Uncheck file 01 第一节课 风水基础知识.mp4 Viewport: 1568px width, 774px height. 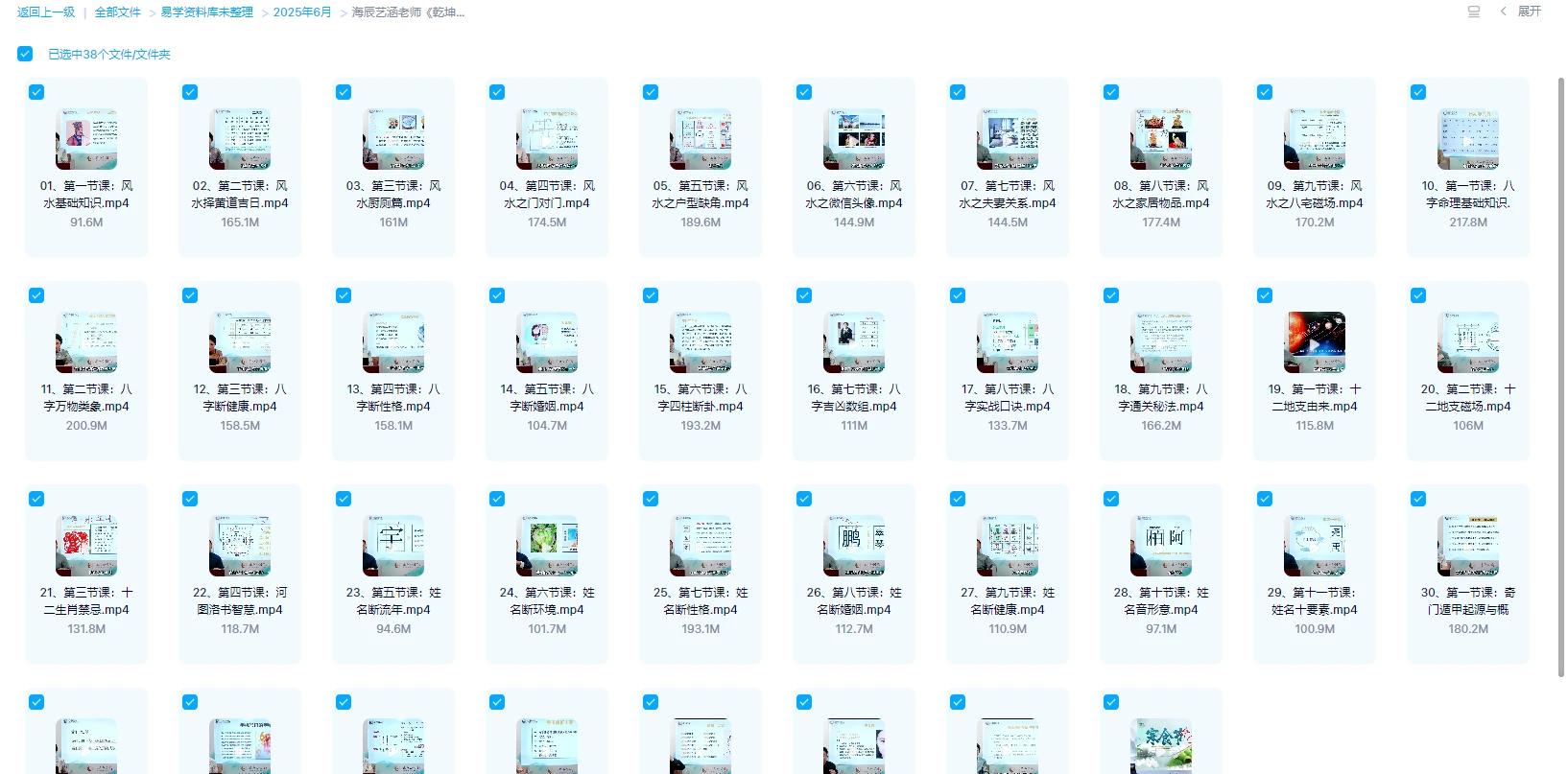click(36, 92)
